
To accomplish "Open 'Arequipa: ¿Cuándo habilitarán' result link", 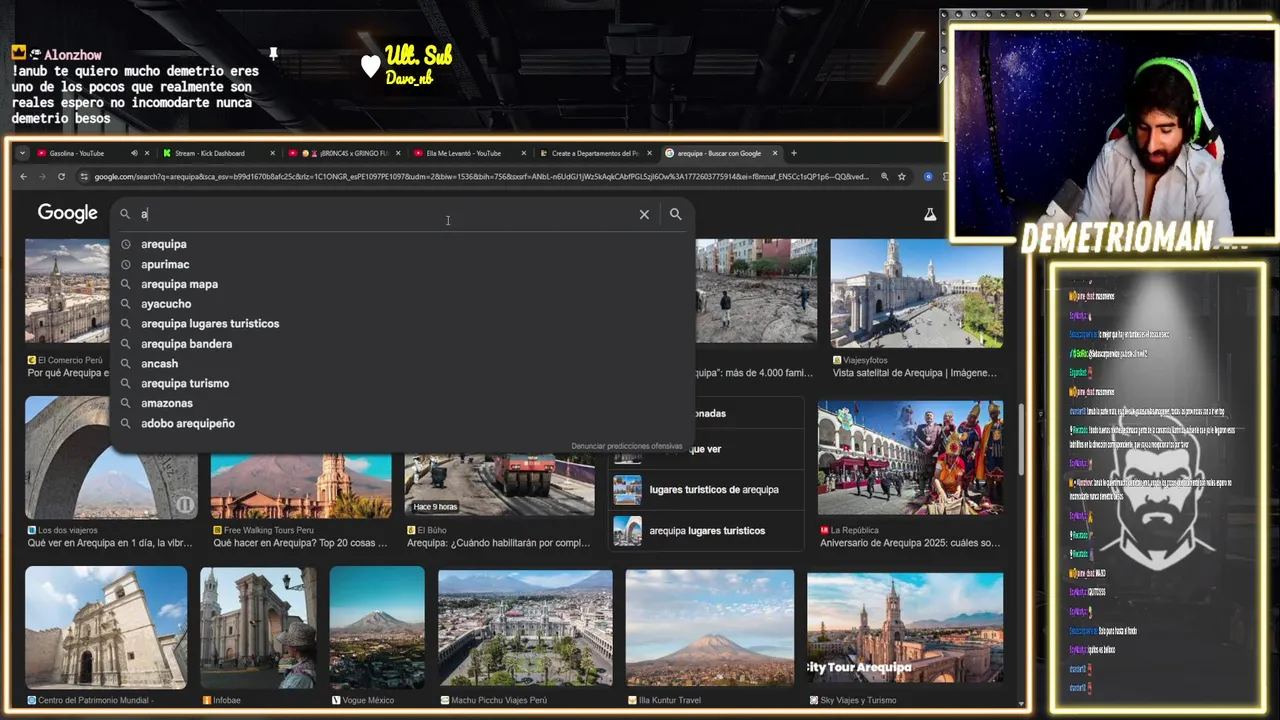I will [x=498, y=543].
